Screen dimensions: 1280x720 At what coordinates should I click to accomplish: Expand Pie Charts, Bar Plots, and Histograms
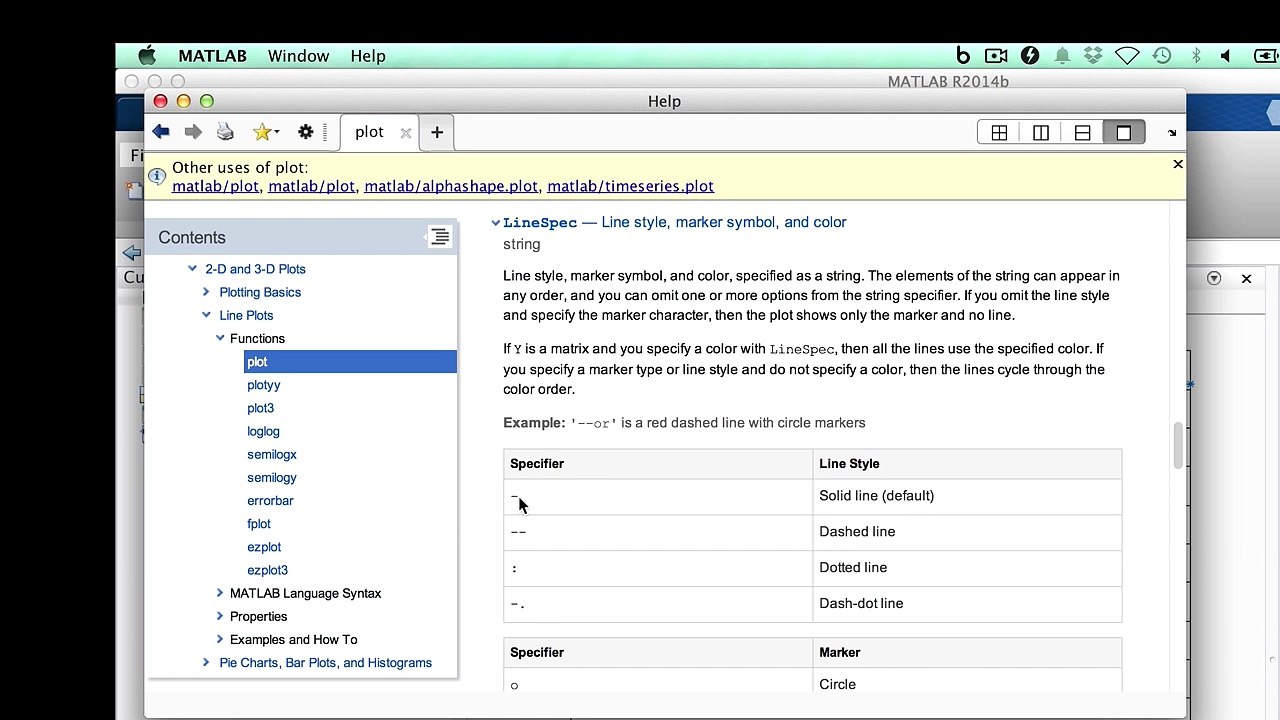point(206,662)
